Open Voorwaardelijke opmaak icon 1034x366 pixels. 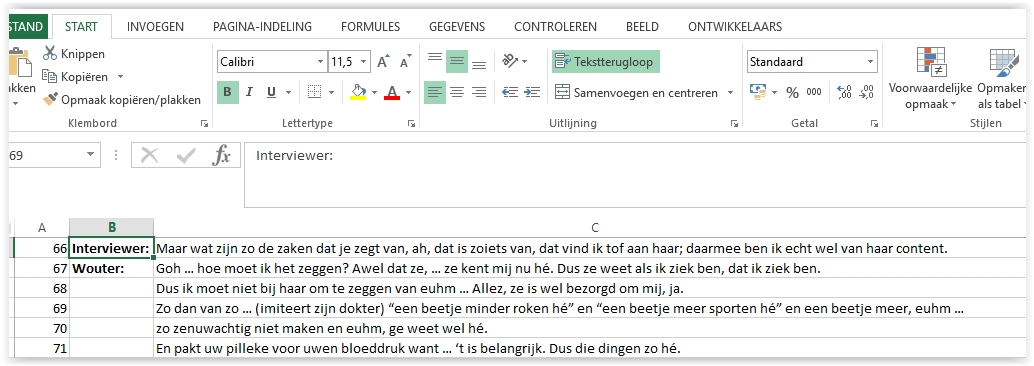coord(930,61)
